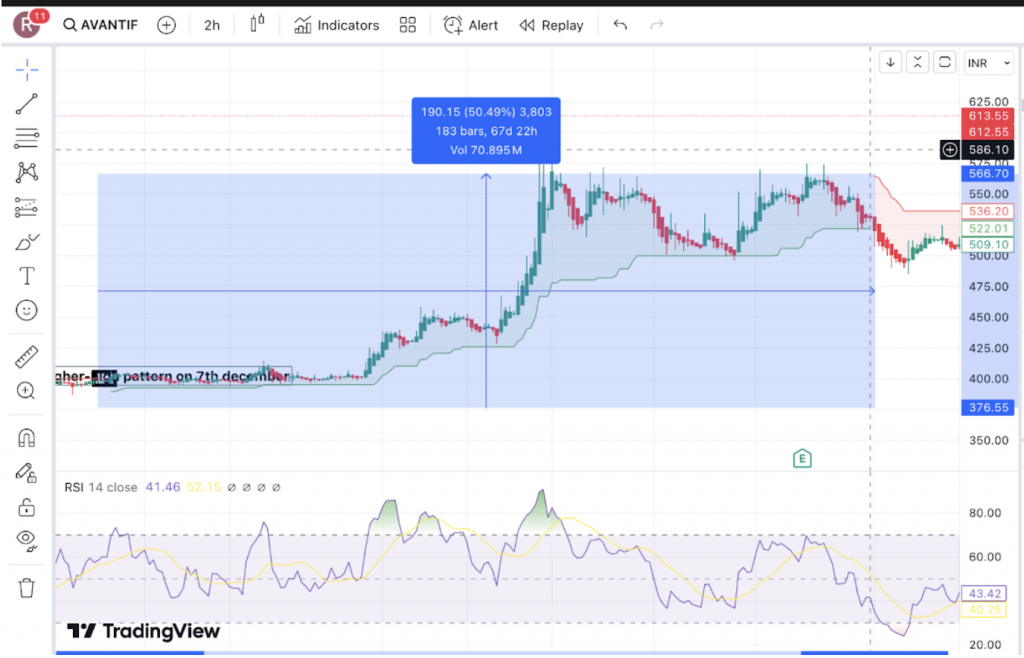Select the Crosshair cursor tool
Image resolution: width=1024 pixels, height=658 pixels.
tap(26, 69)
